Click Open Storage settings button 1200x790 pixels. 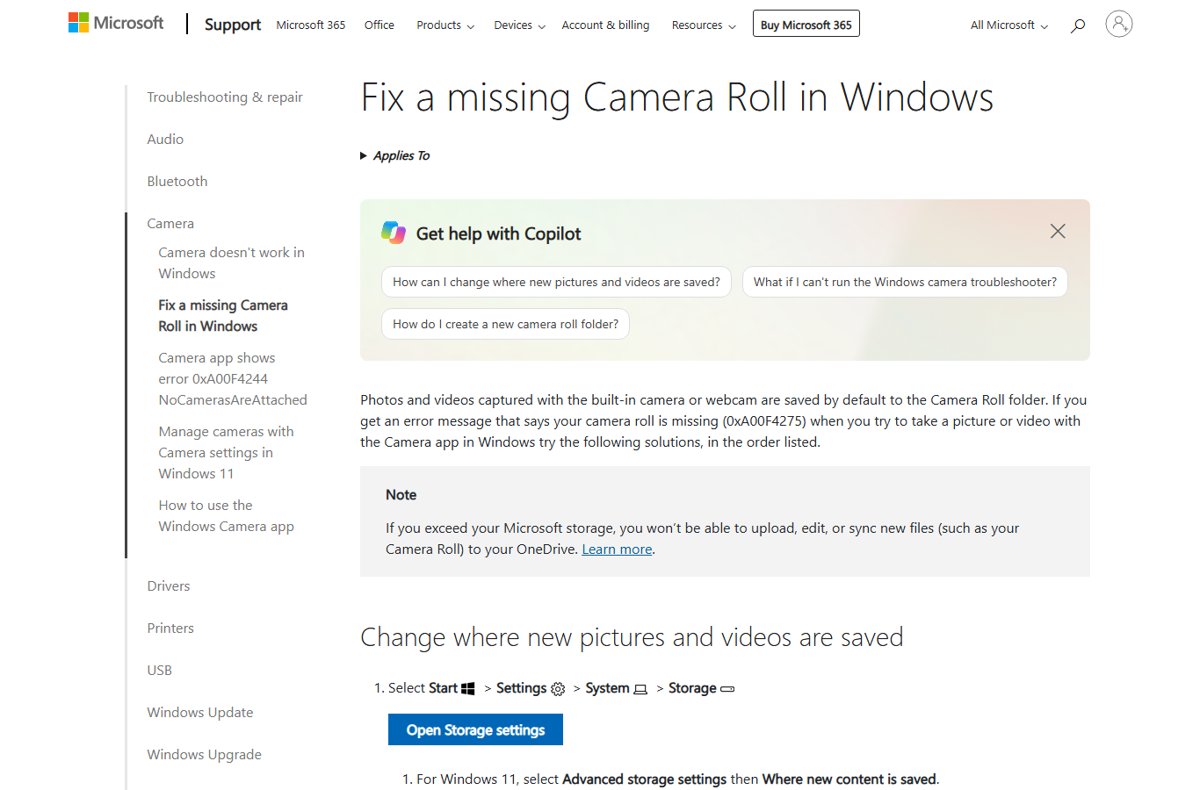475,730
